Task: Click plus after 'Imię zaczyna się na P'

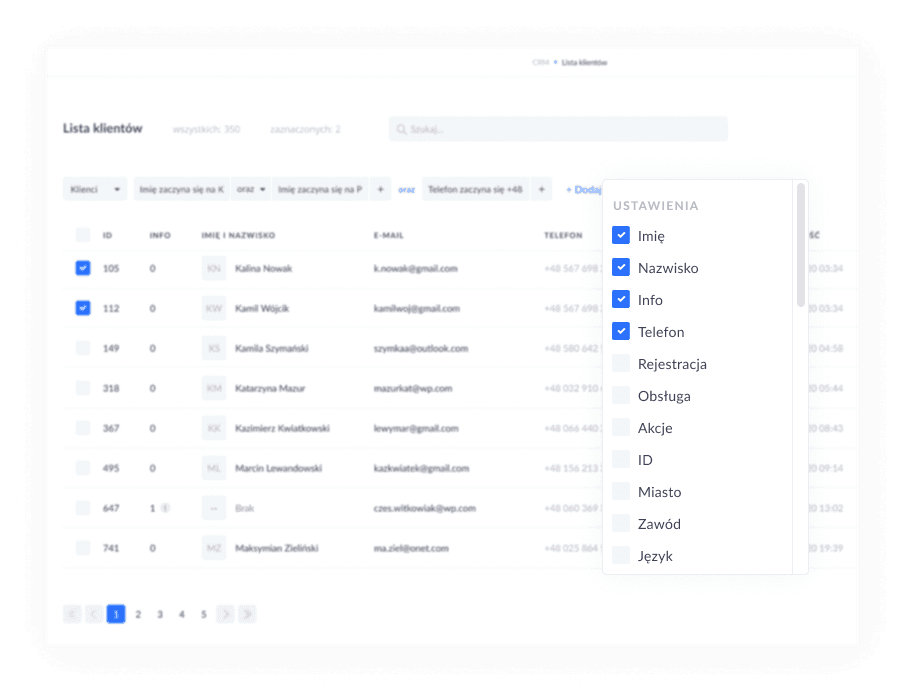Action: 381,189
